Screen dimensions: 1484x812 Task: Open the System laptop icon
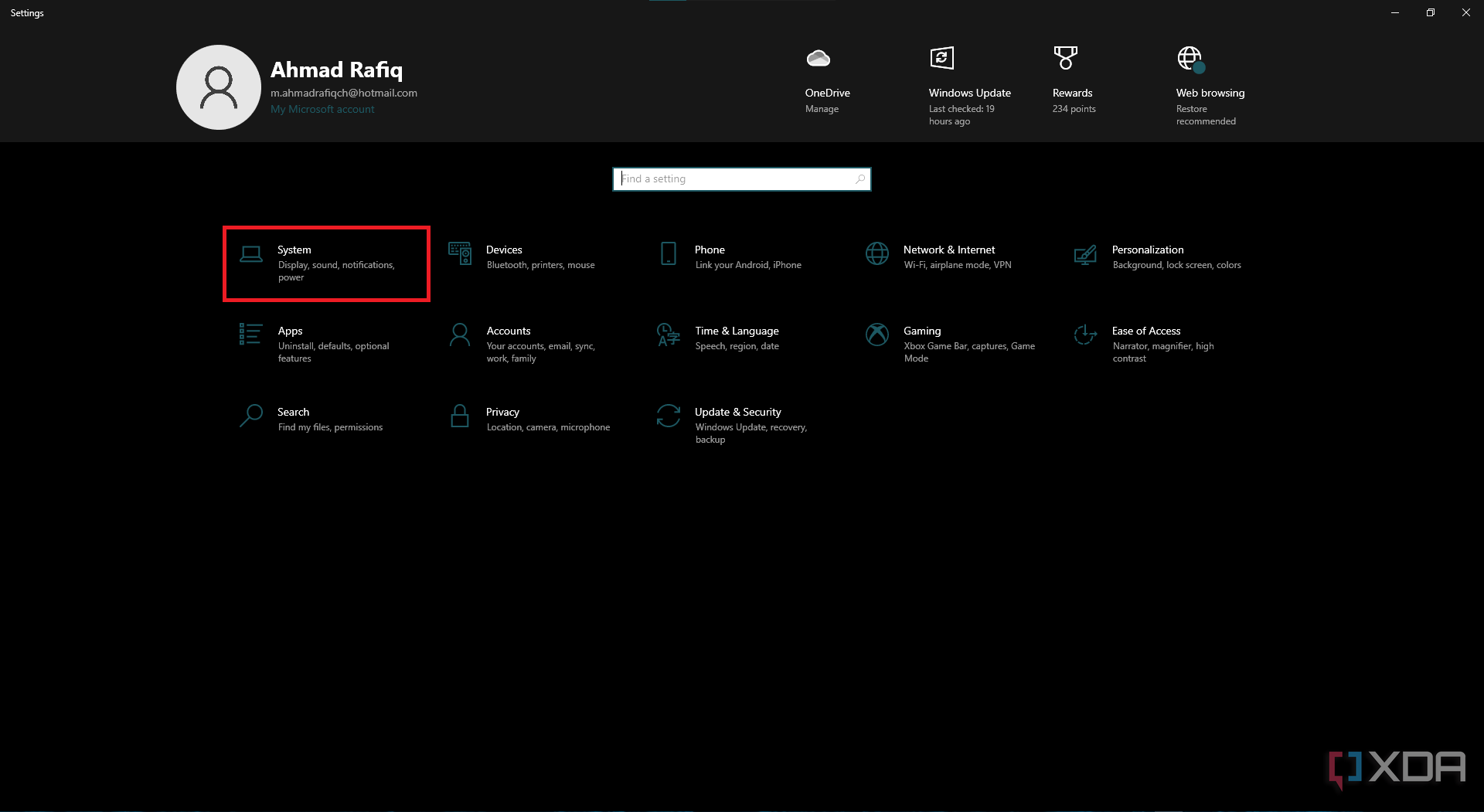pos(250,254)
